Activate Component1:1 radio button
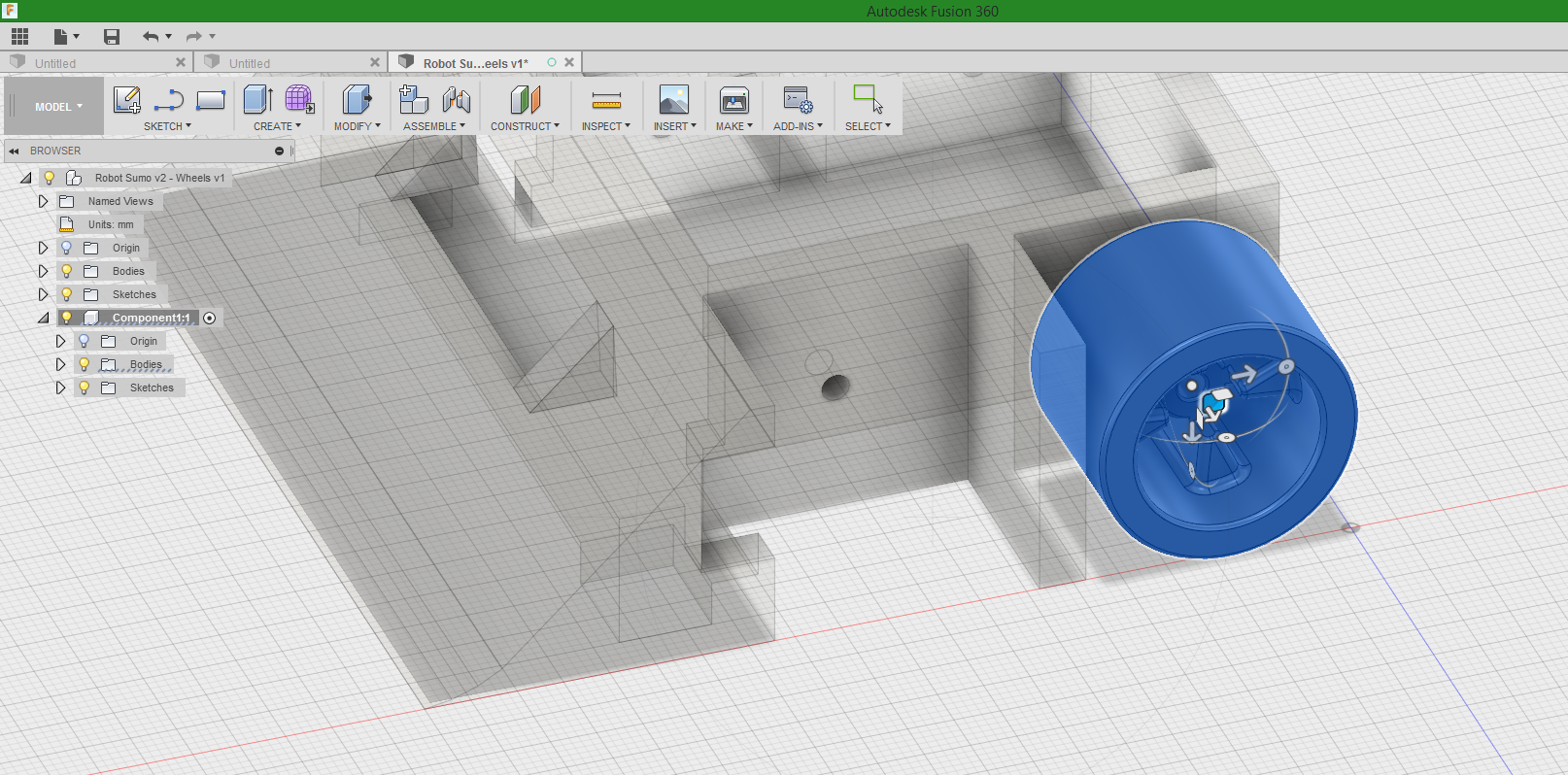 210,318
